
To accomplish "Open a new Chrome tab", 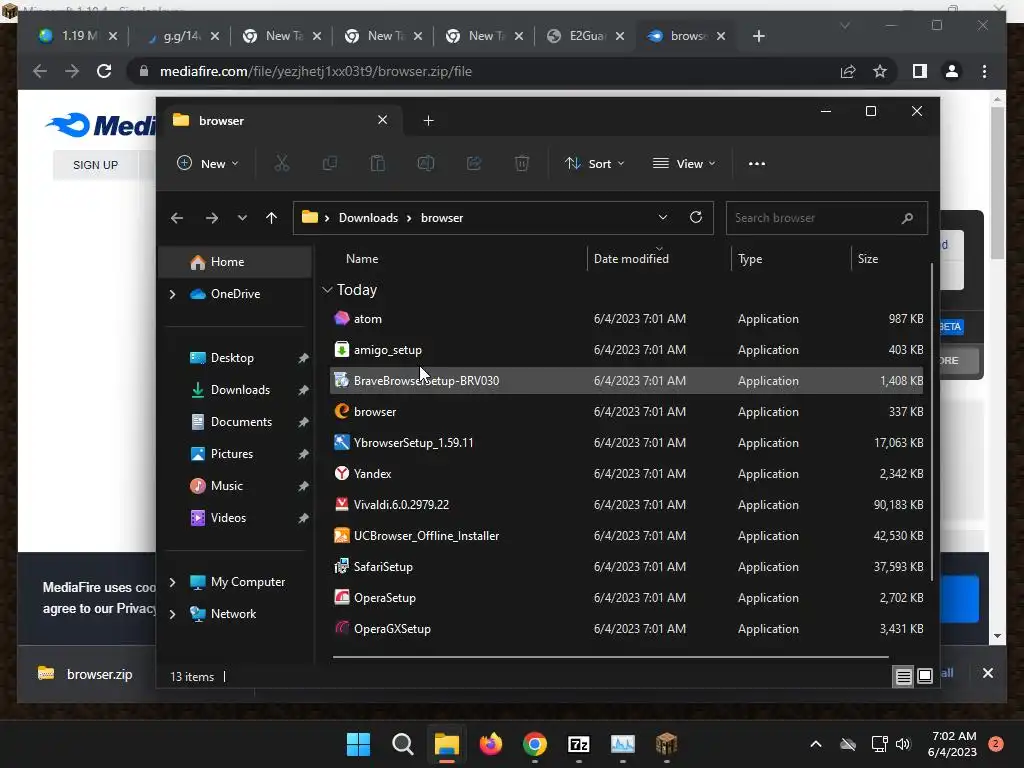I will click(758, 36).
